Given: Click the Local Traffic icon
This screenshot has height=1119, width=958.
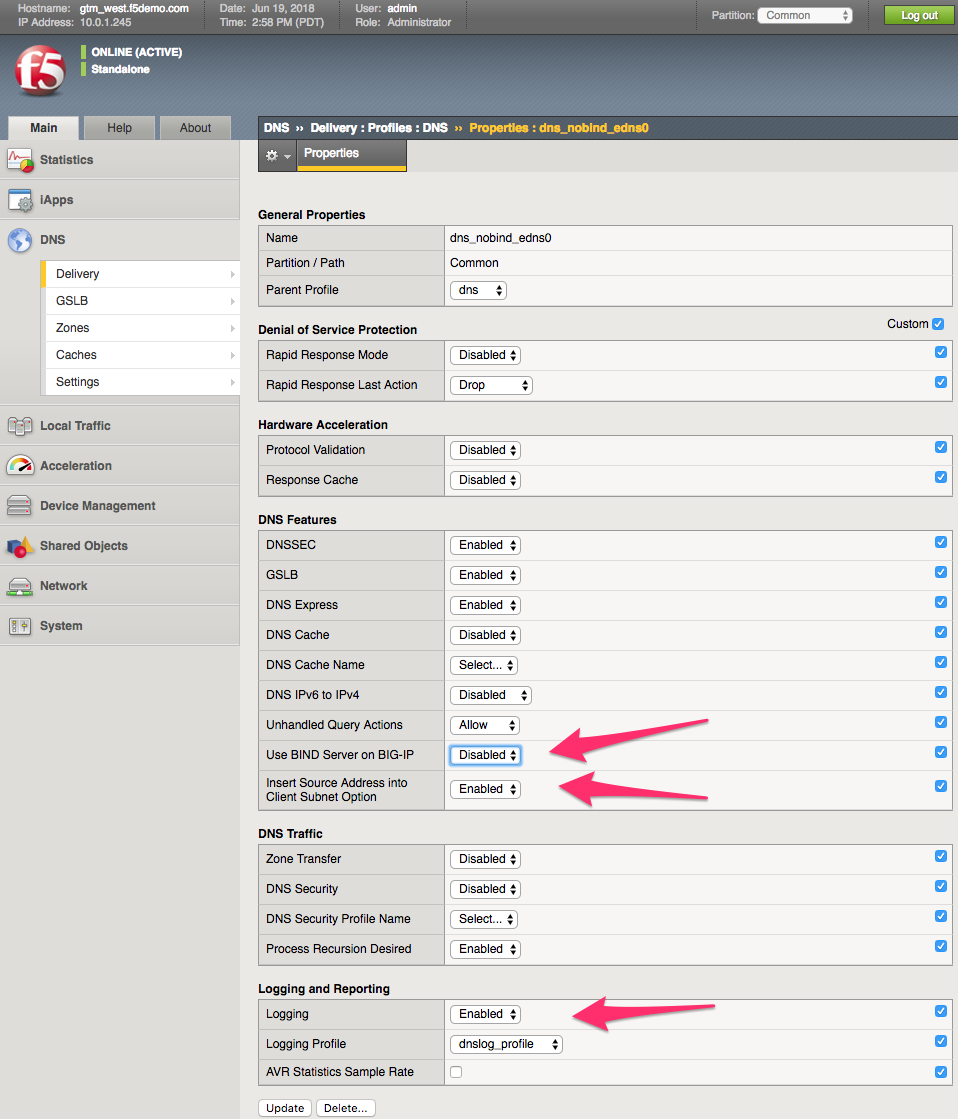Looking at the screenshot, I should pyautogui.click(x=20, y=426).
